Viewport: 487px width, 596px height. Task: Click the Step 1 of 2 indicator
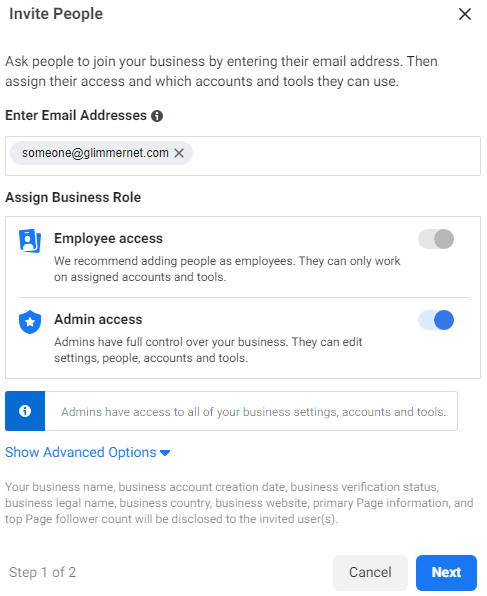[43, 572]
